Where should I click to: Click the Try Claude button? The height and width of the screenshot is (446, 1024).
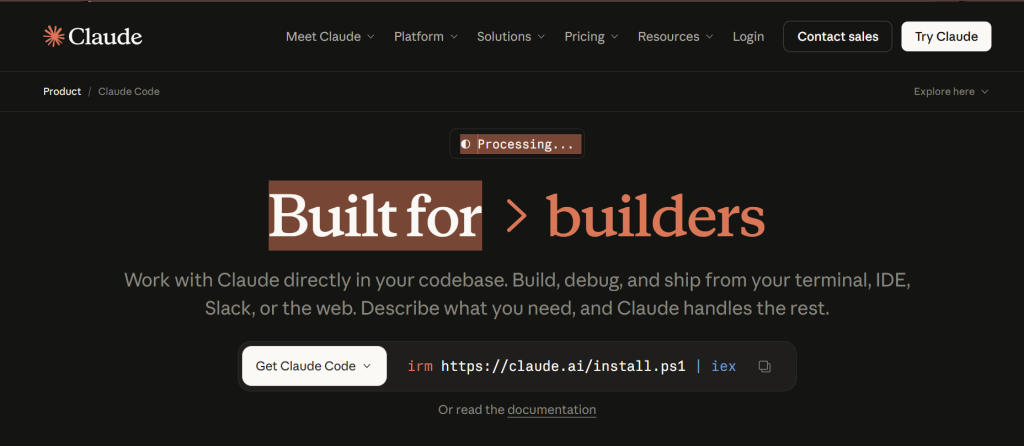[946, 37]
